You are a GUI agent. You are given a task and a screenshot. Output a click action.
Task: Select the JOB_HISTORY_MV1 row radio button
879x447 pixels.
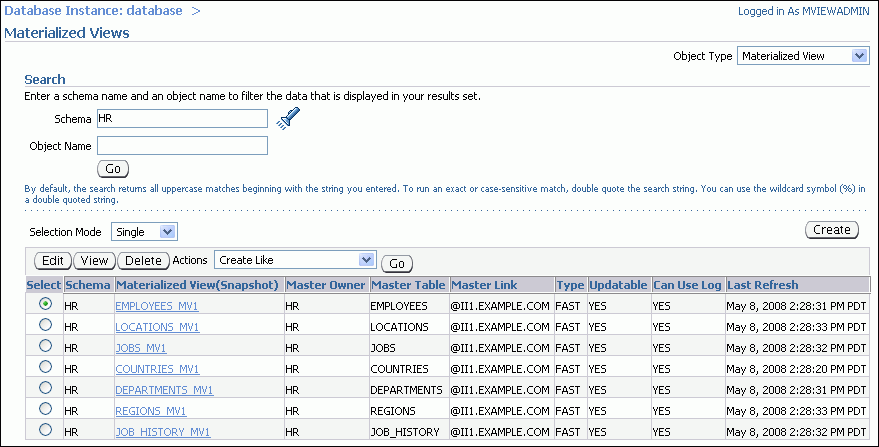(45, 430)
